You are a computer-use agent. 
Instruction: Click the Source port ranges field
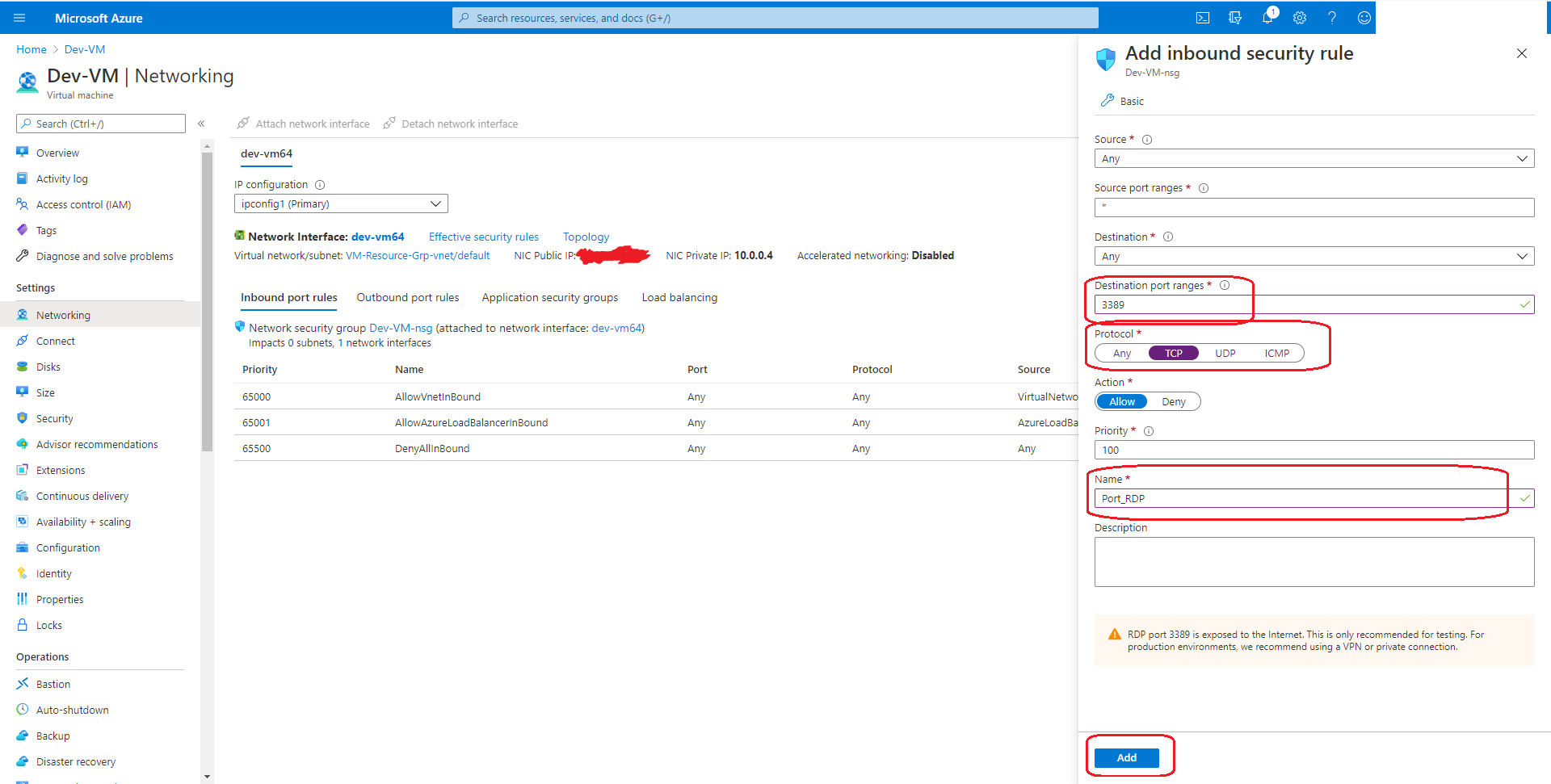click(x=1314, y=208)
